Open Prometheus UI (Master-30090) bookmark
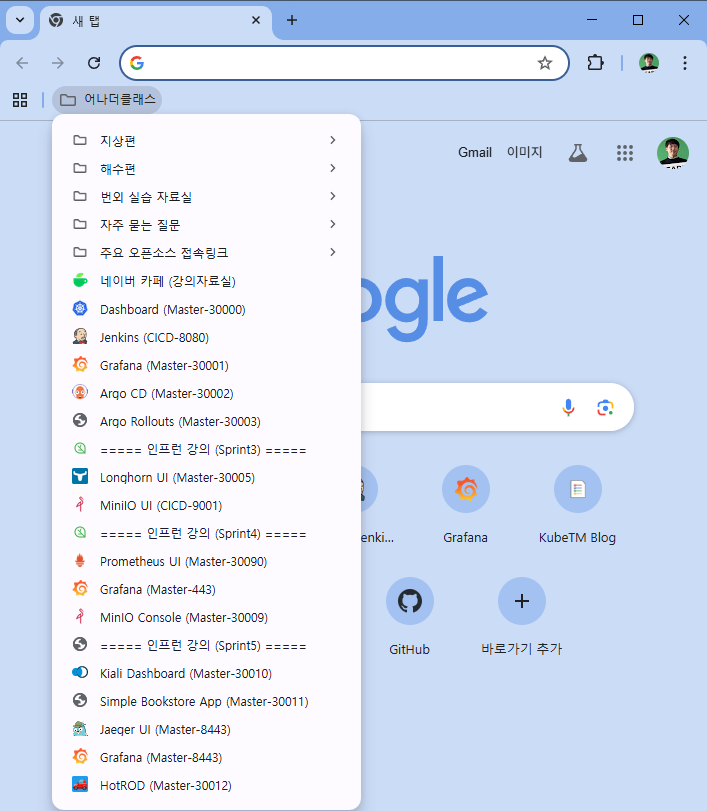Screen dimensions: 707x811 pyautogui.click(x=206, y=561)
